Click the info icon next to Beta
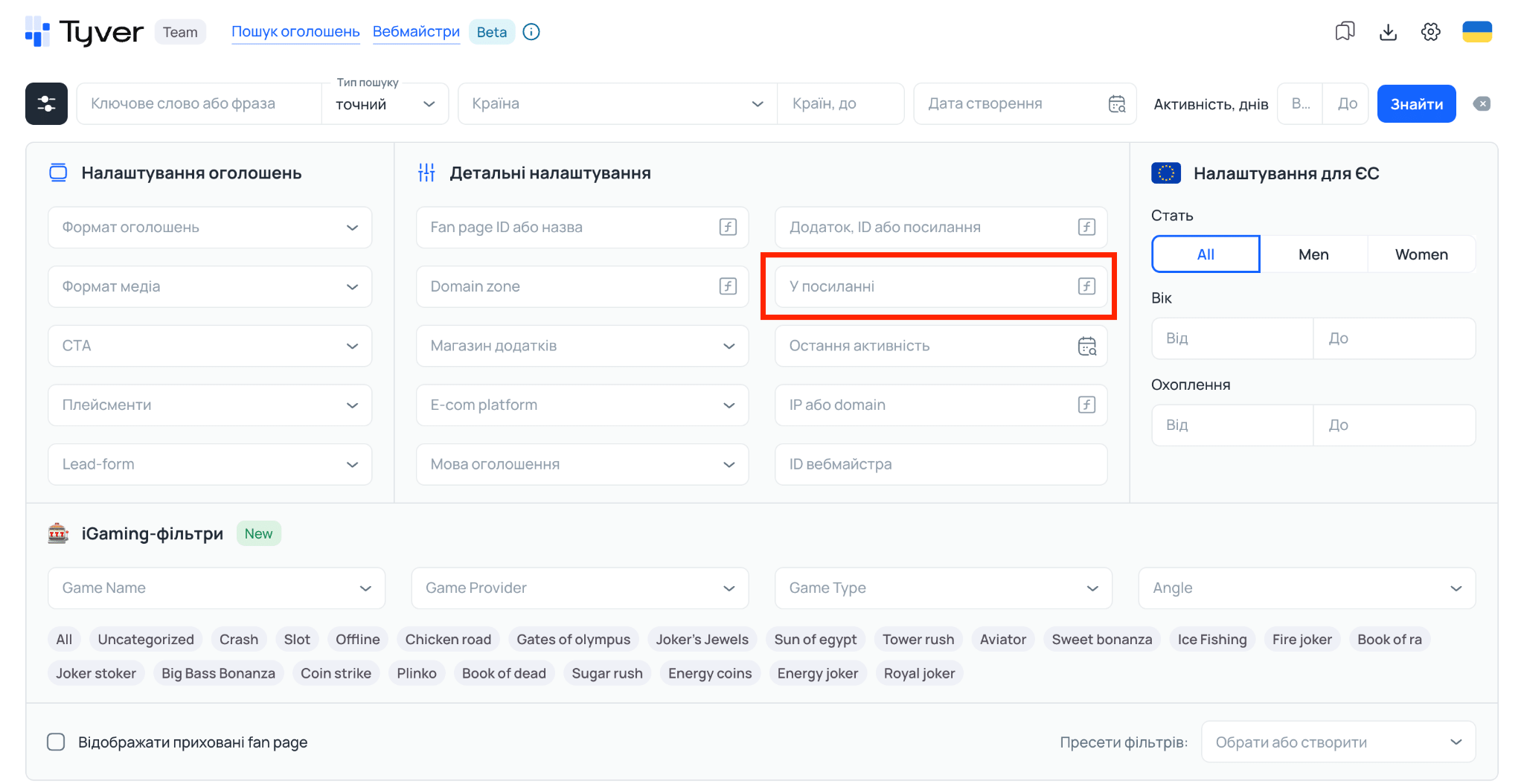This screenshot has width=1524, height=784. tap(531, 32)
